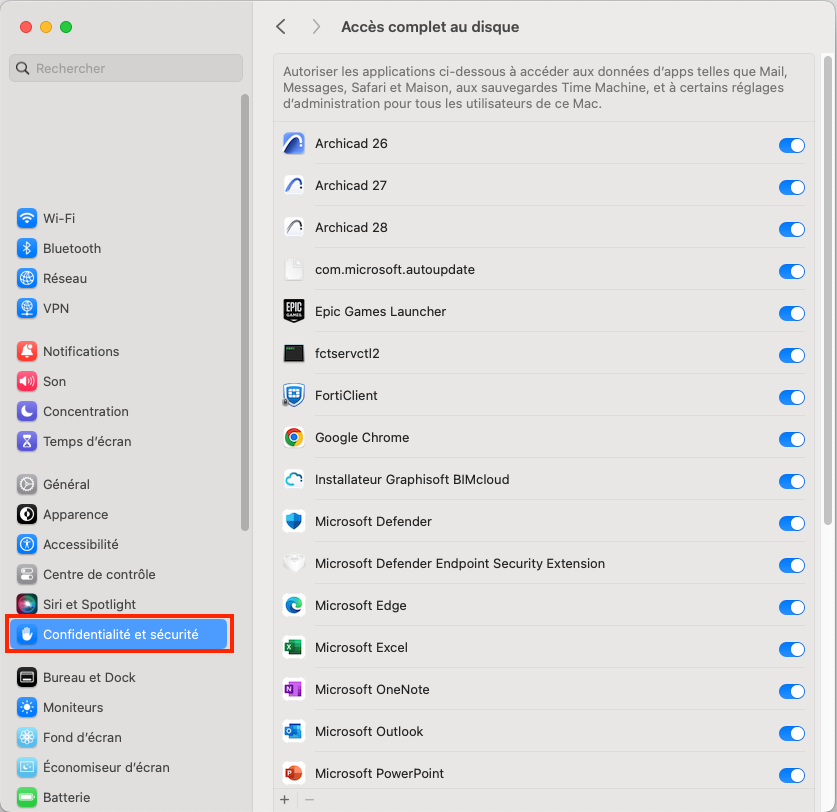Toggle Microsoft Defender disk access off

coord(791,523)
